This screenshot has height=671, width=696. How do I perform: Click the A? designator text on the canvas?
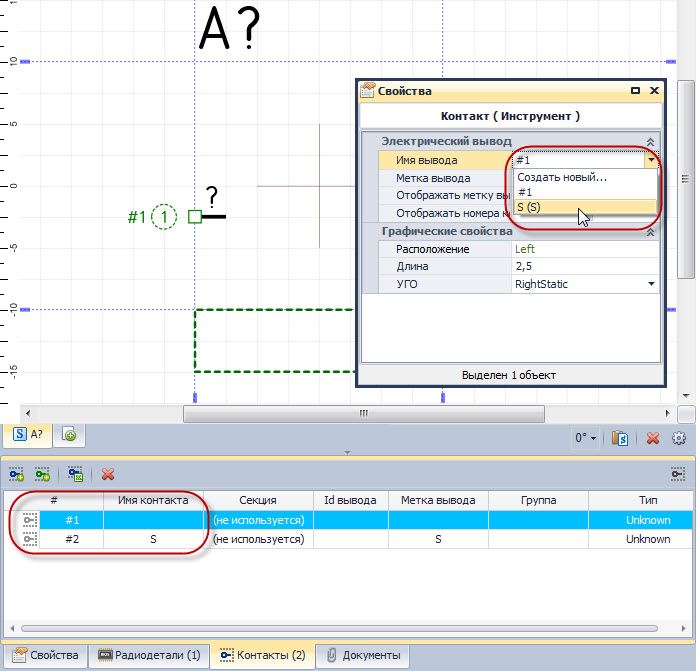[x=229, y=28]
